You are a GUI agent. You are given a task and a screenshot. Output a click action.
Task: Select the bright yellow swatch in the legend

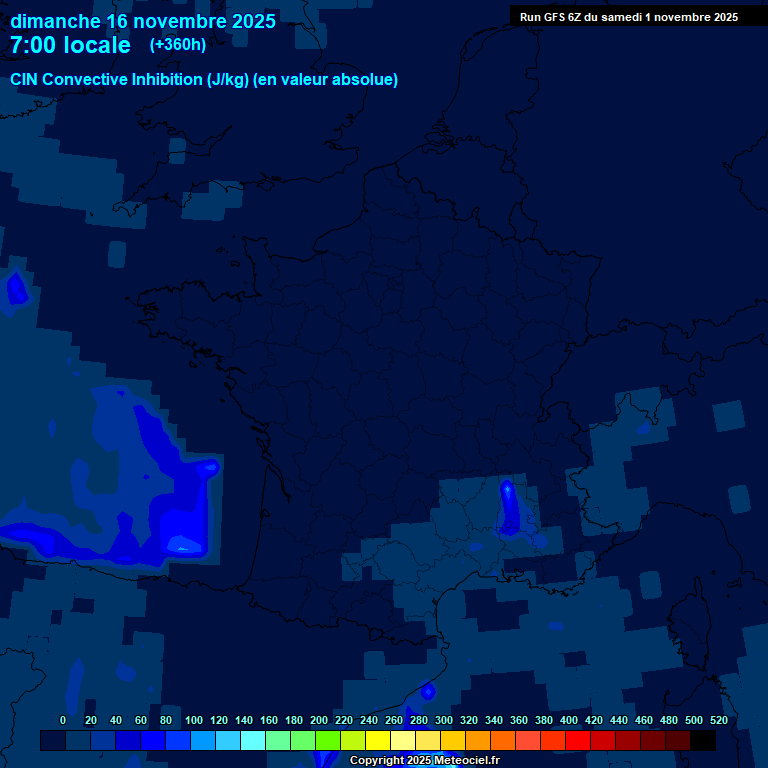pyautogui.click(x=377, y=741)
